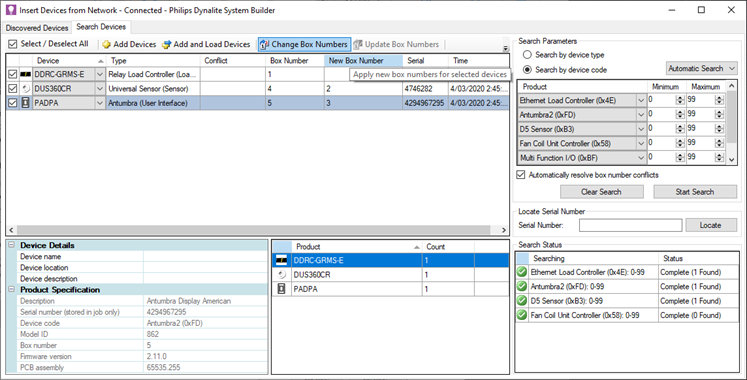Click green check for Fan Coil Unit status
This screenshot has height=380, width=747.
(x=522, y=315)
